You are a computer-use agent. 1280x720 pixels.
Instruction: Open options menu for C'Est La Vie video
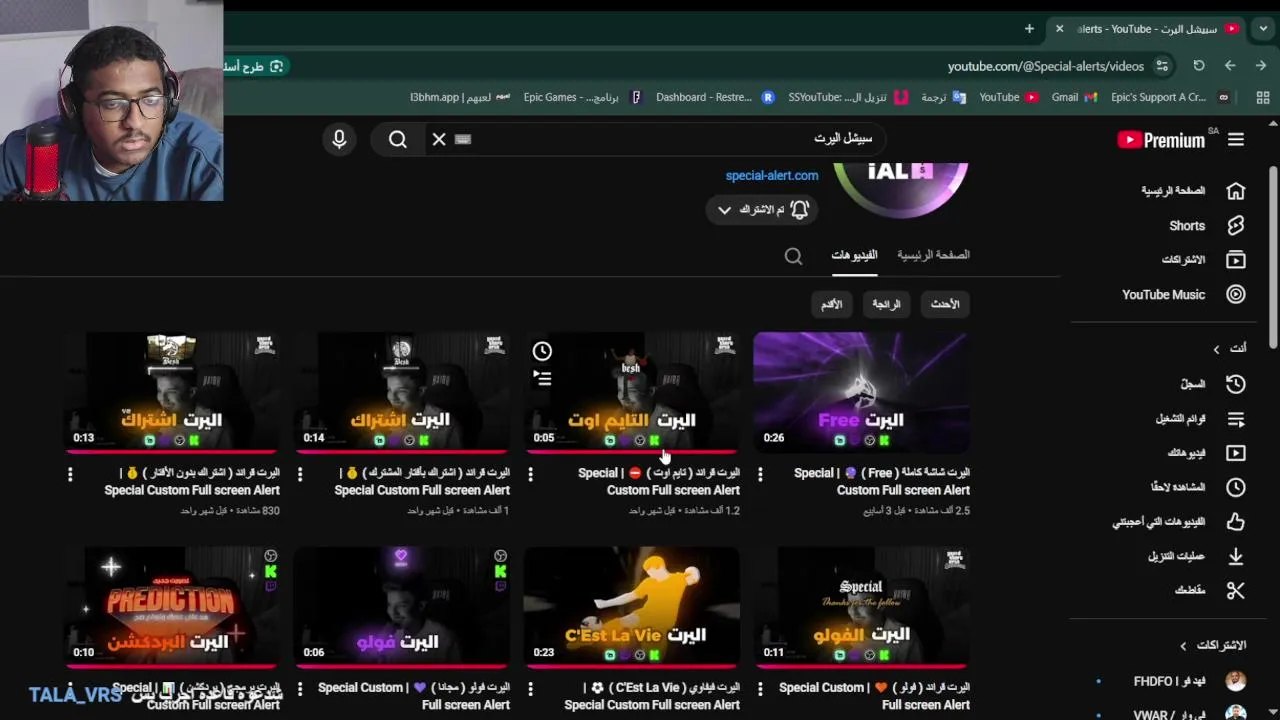pos(530,689)
